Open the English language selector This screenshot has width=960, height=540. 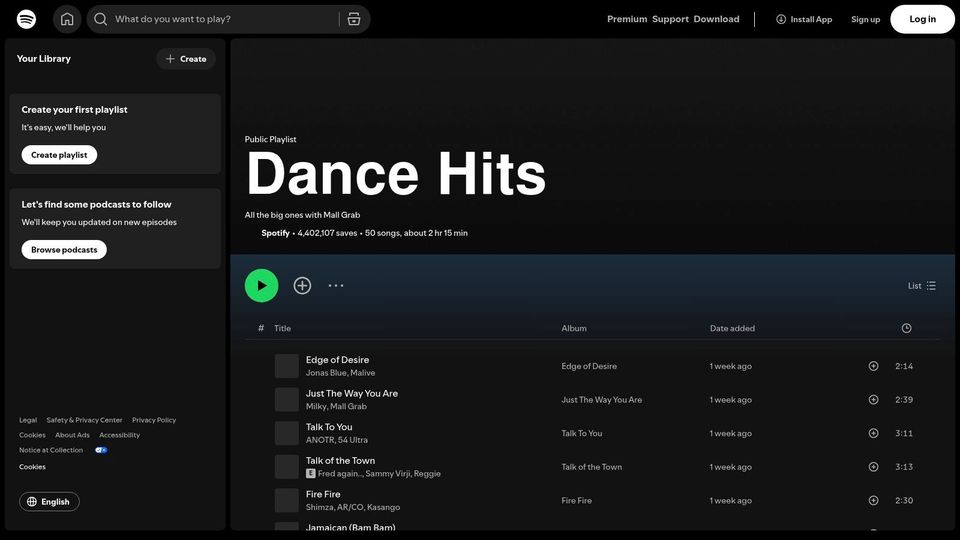[49, 501]
